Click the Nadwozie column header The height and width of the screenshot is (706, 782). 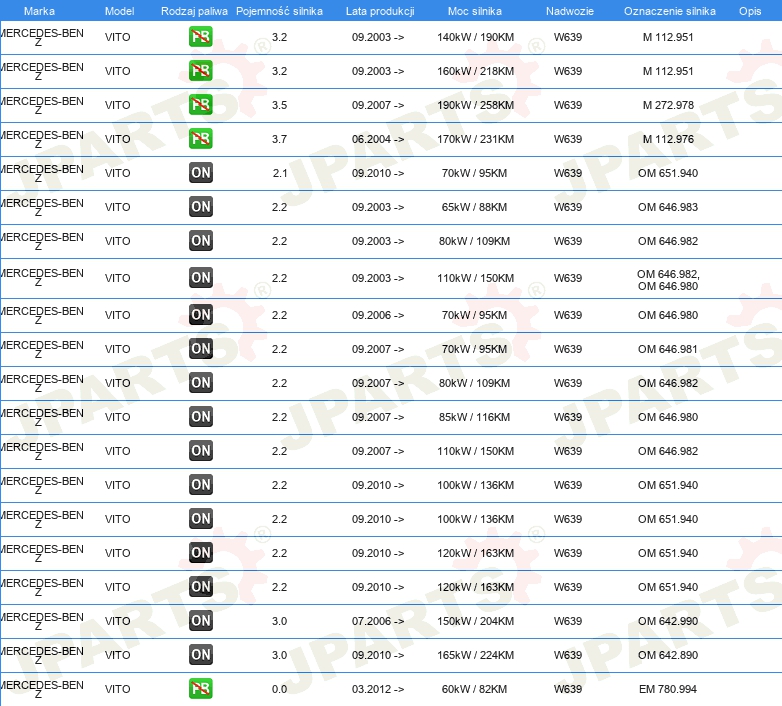(570, 11)
